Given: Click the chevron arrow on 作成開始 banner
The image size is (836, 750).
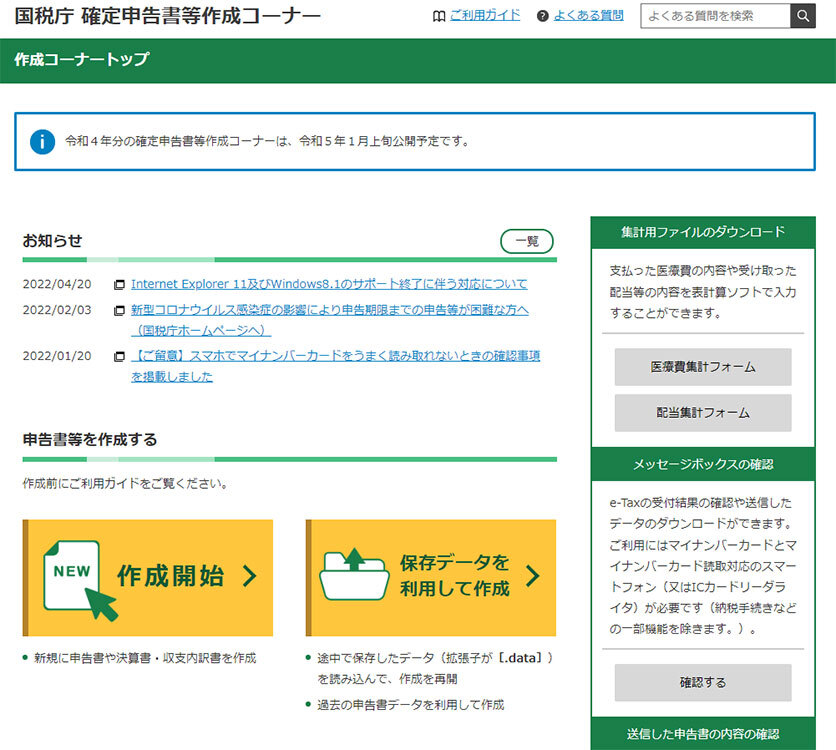Looking at the screenshot, I should tap(249, 576).
